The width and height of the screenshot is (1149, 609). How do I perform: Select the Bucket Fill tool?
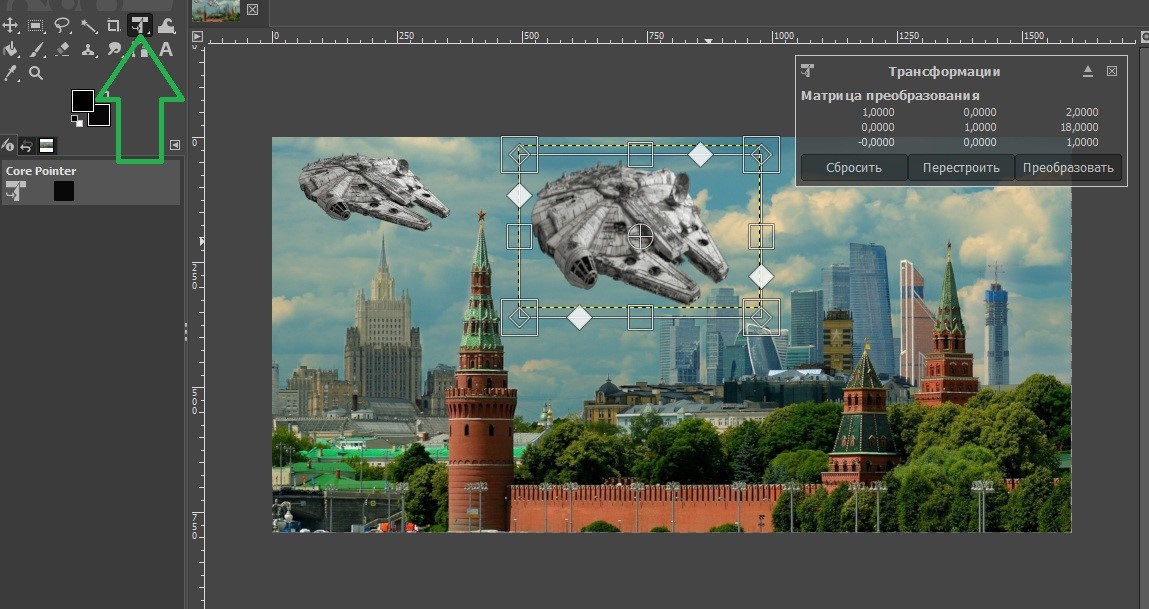click(11, 49)
